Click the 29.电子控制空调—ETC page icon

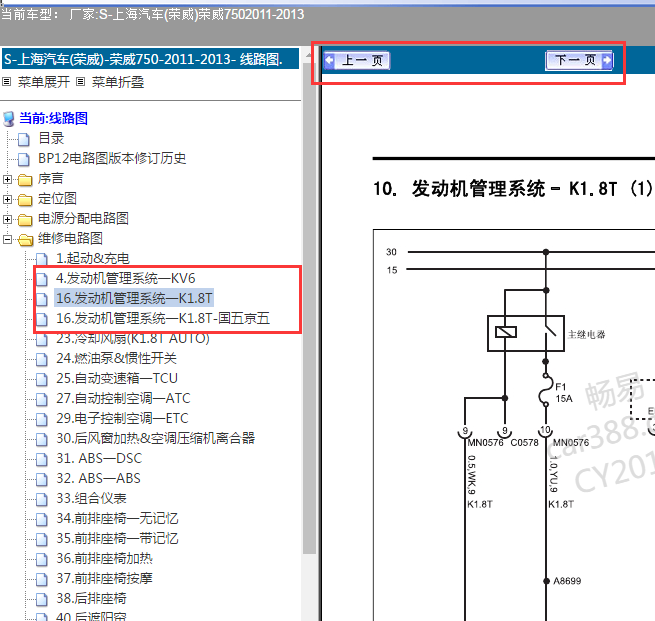click(x=41, y=419)
